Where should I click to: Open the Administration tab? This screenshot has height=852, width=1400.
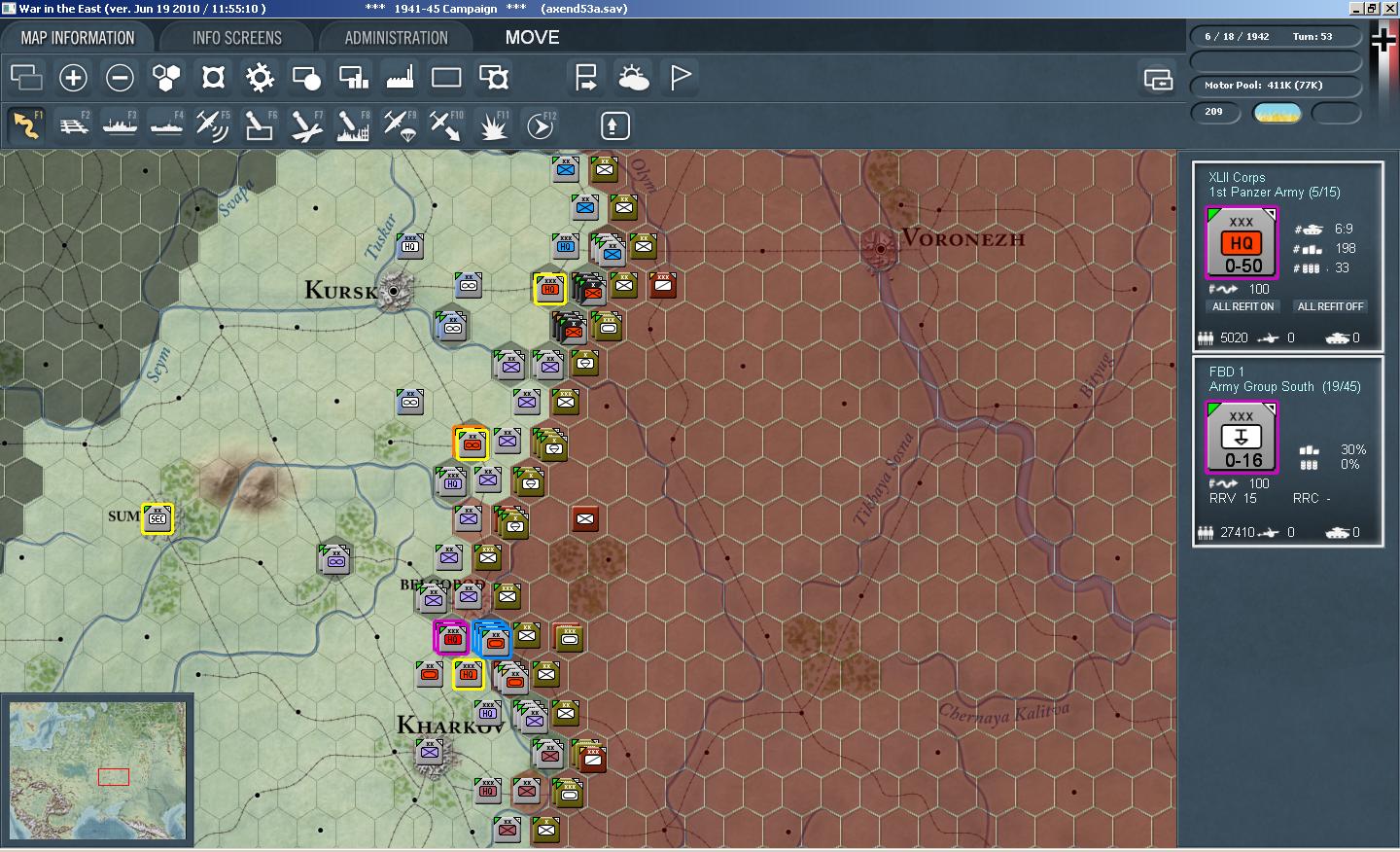(x=396, y=38)
